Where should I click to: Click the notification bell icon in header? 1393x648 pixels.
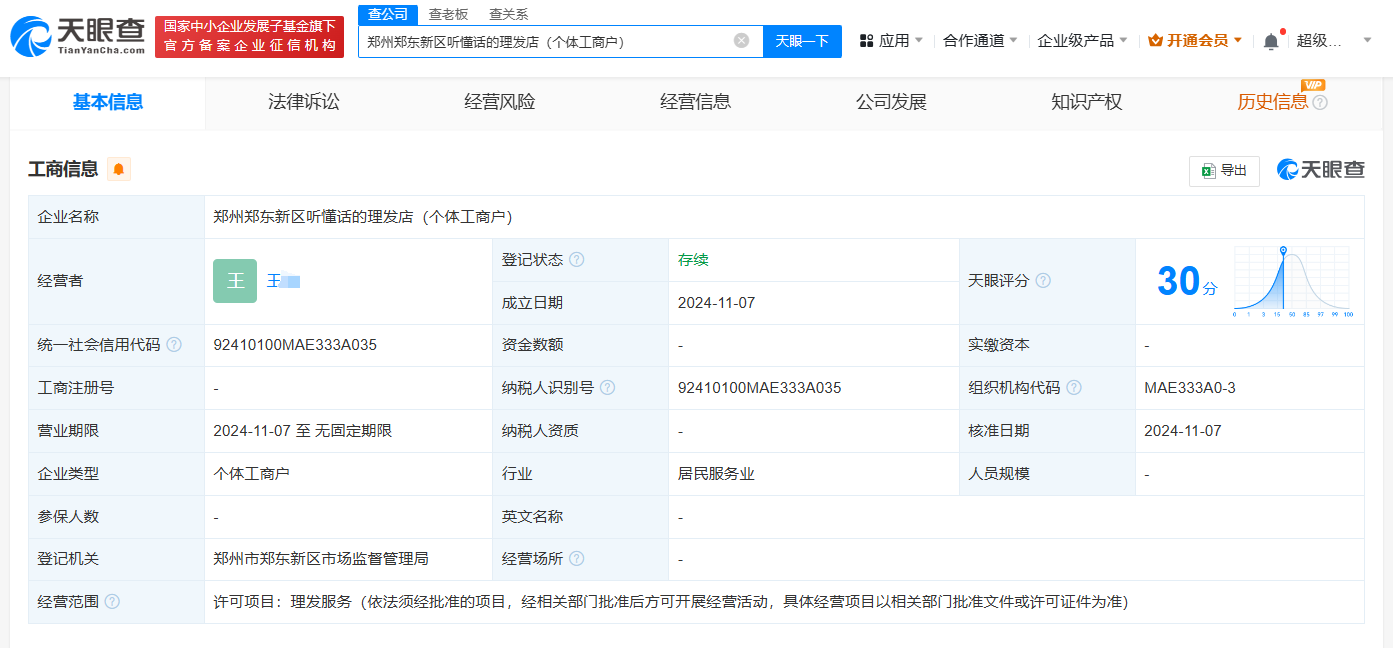1271,41
